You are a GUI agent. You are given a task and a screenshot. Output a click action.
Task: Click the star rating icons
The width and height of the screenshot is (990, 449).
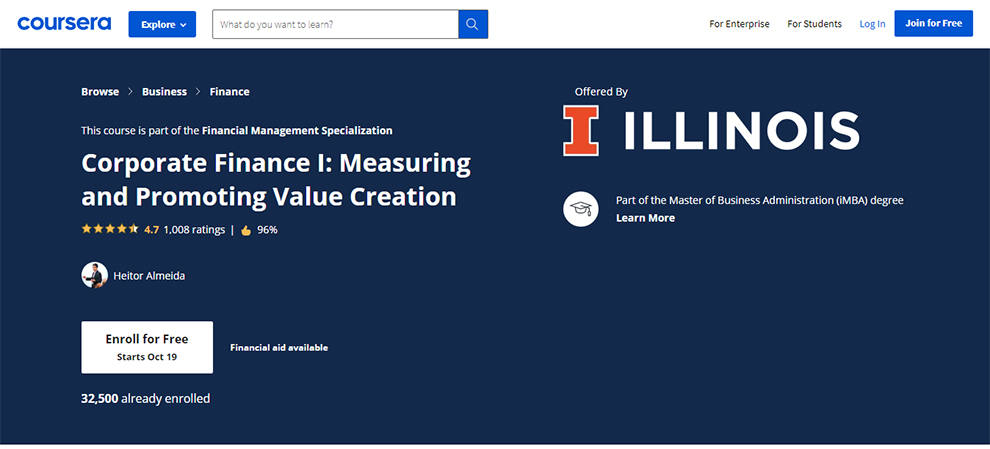(110, 229)
